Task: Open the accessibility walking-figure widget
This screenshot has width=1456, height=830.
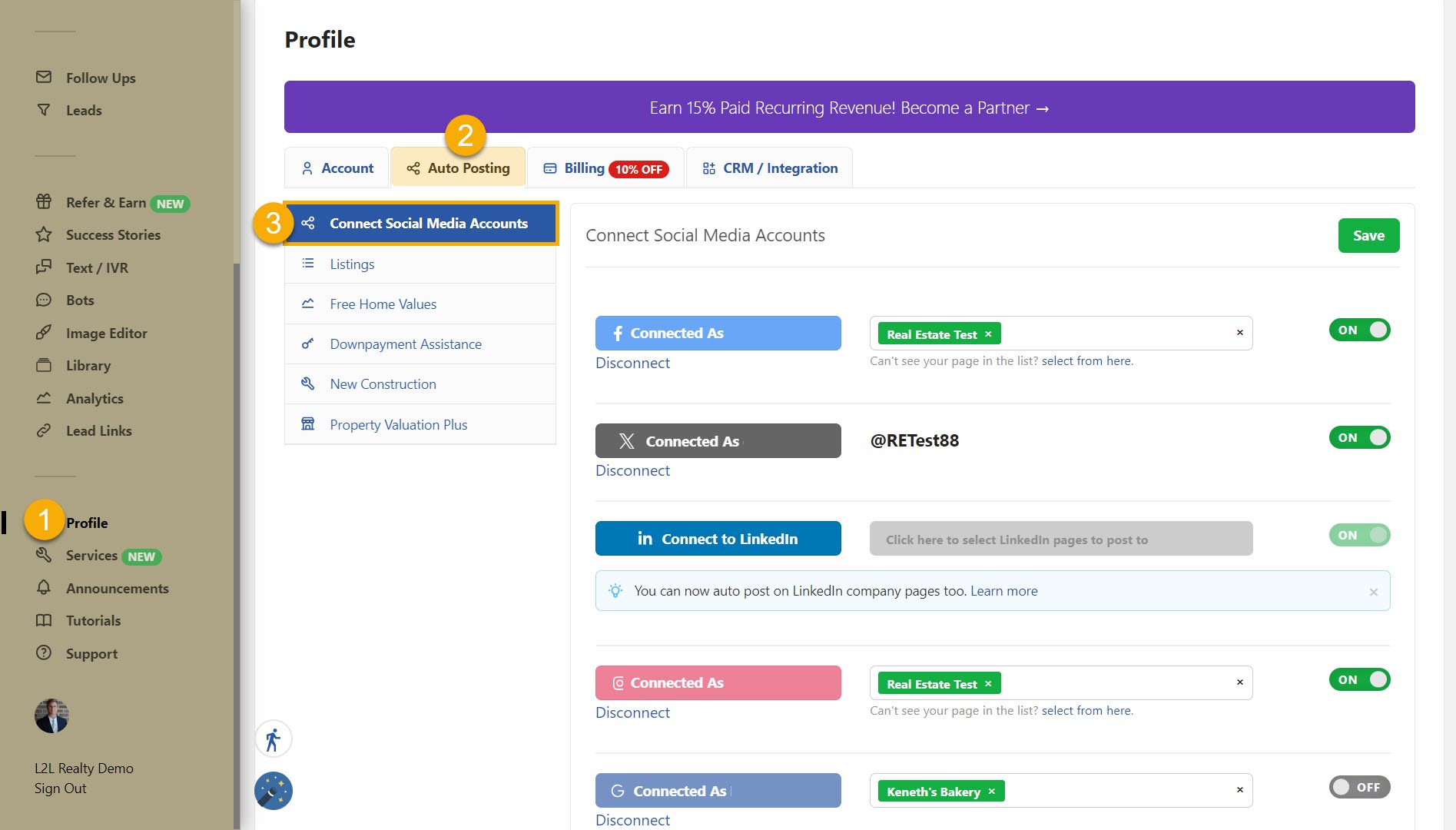Action: point(273,740)
